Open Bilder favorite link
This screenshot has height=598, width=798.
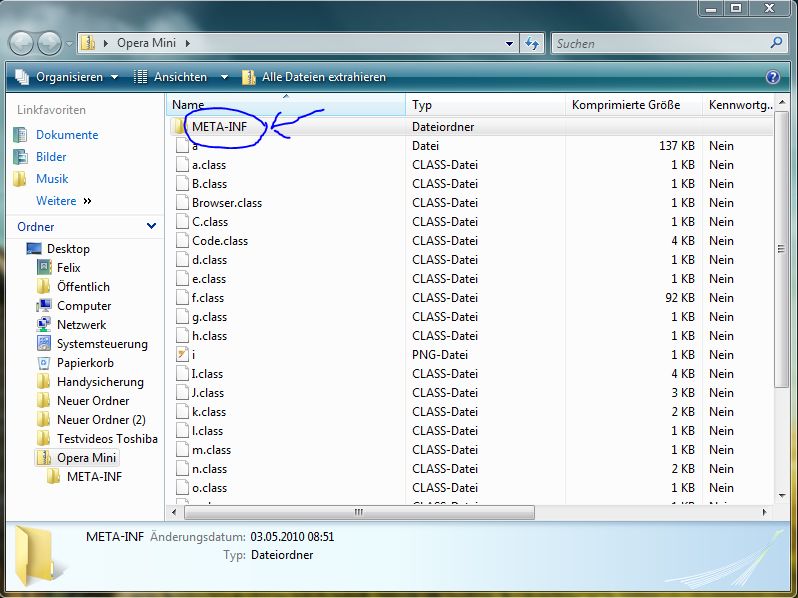(51, 157)
